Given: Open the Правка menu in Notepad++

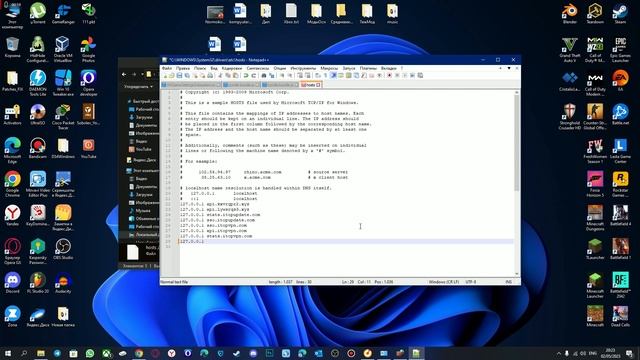Looking at the screenshot, I should 182,68.
